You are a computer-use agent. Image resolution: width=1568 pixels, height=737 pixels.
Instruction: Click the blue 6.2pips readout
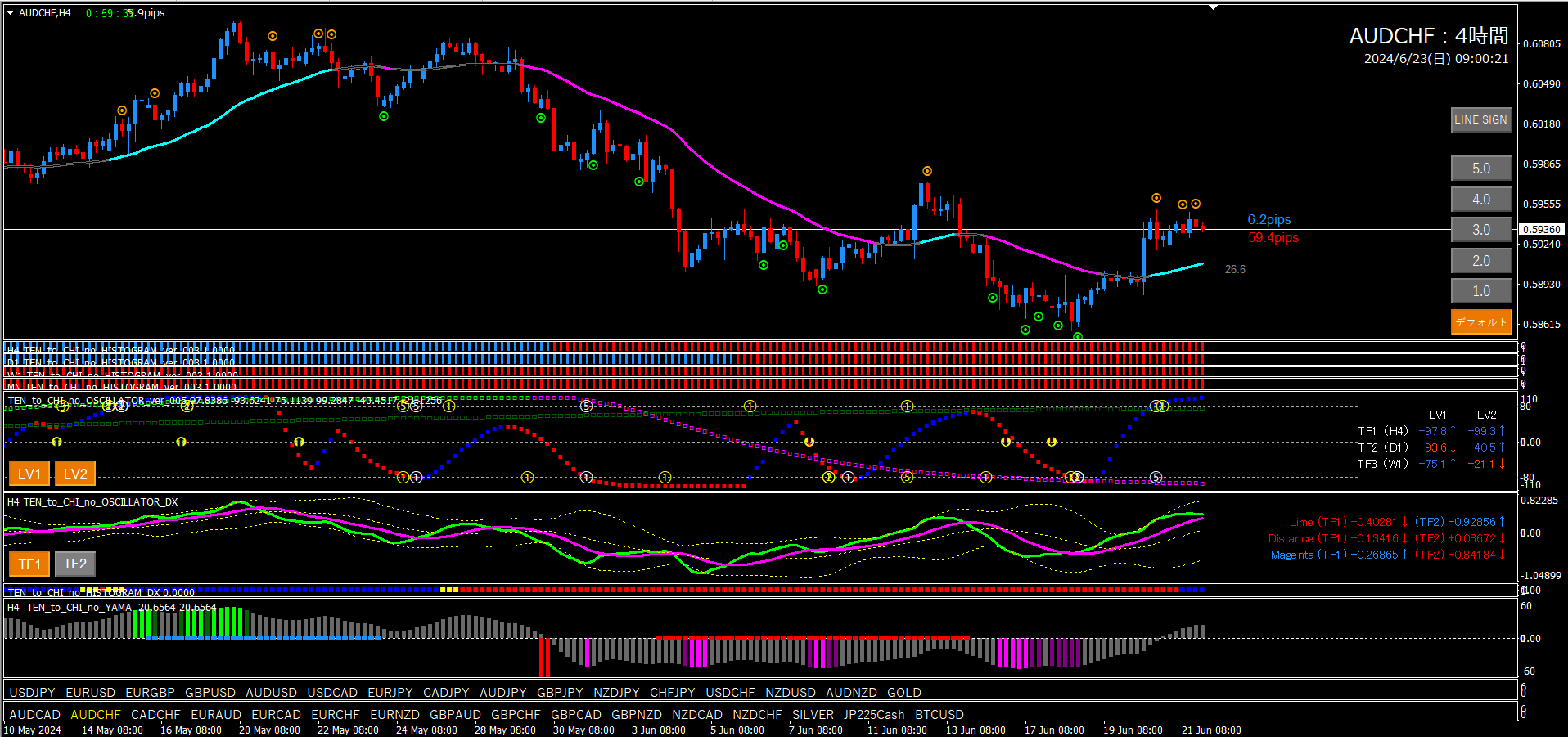[1269, 219]
